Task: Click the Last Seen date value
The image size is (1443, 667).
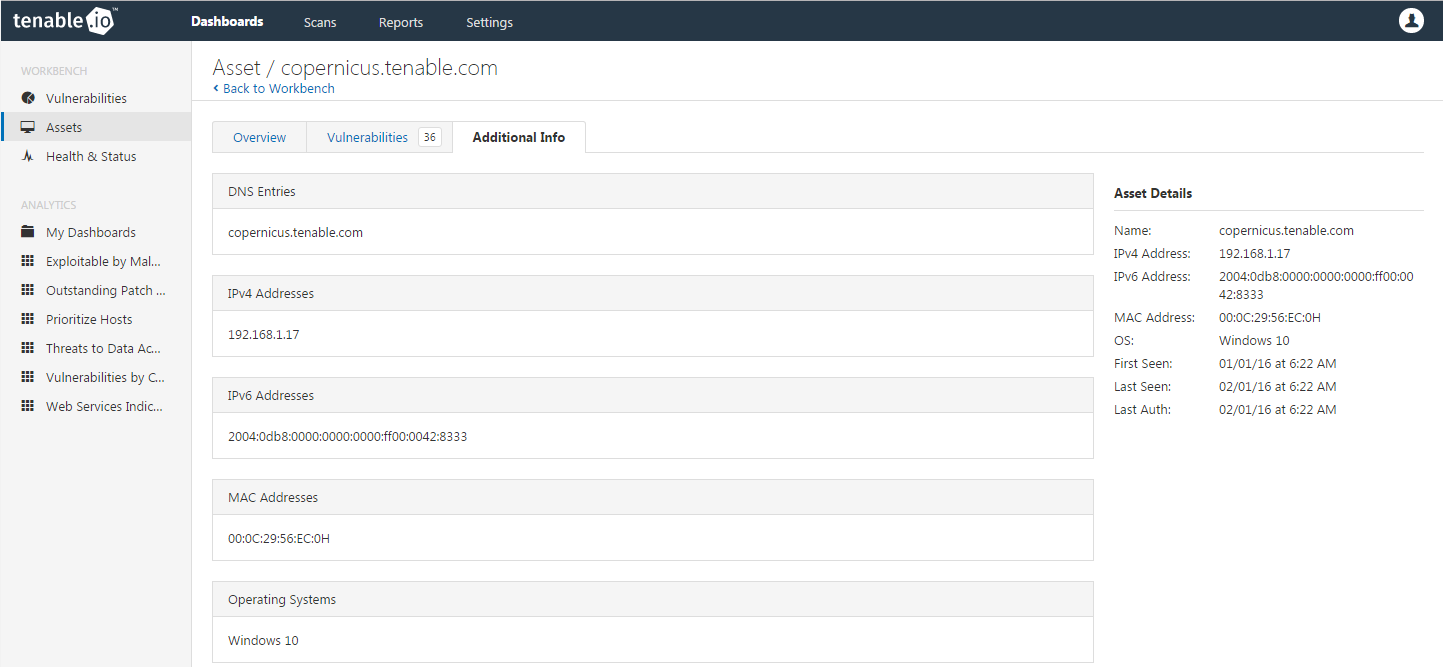Action: (x=1278, y=386)
